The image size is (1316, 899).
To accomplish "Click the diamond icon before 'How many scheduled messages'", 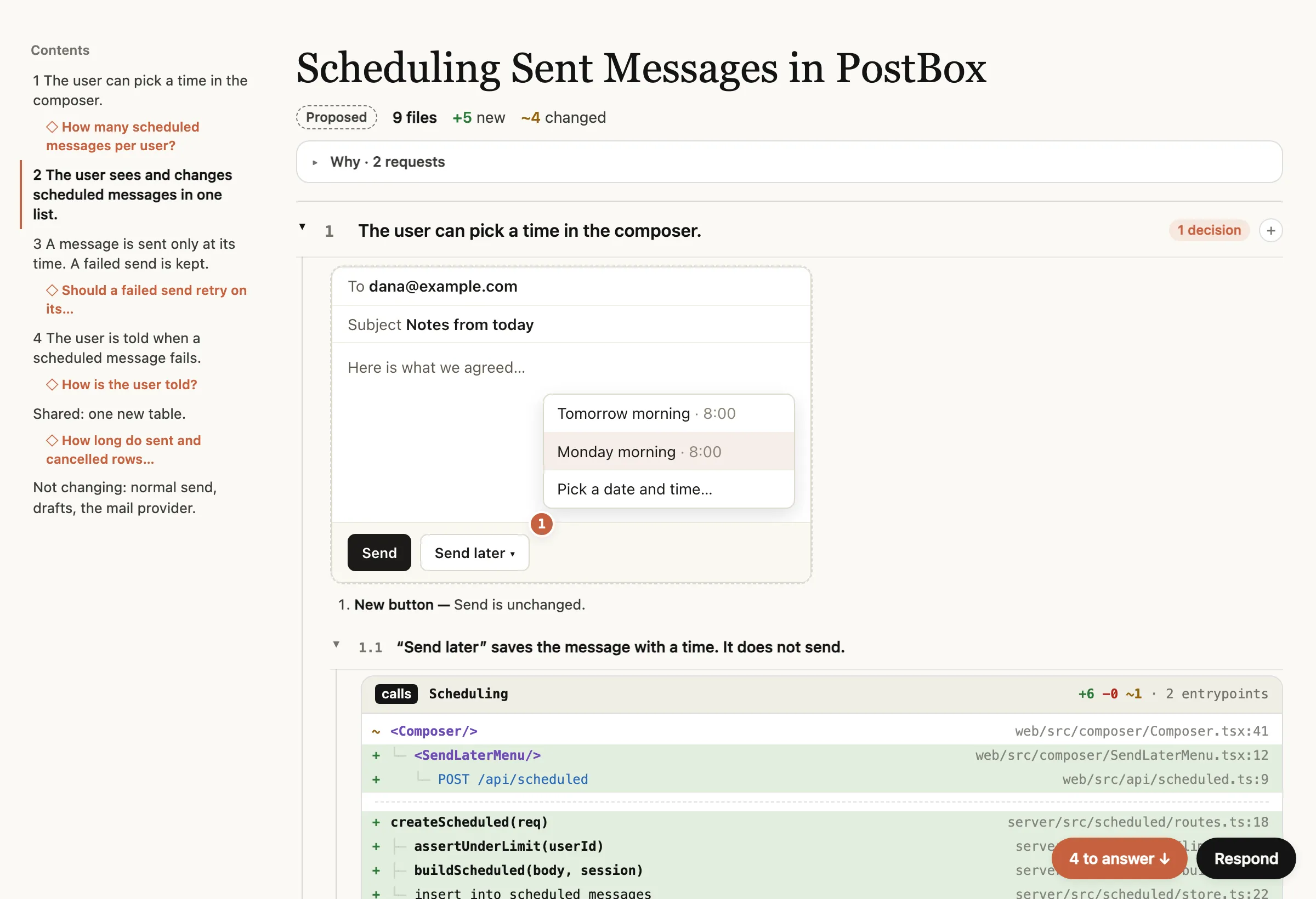I will tap(52, 127).
